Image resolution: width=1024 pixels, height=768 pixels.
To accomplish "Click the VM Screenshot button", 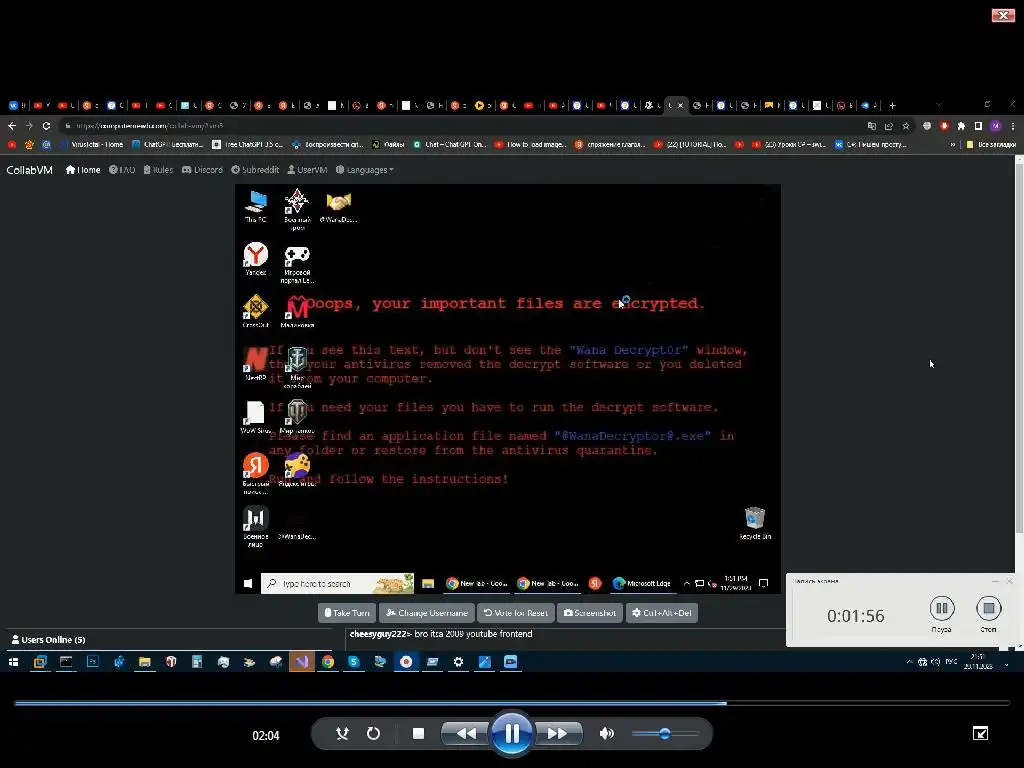I will coord(590,613).
